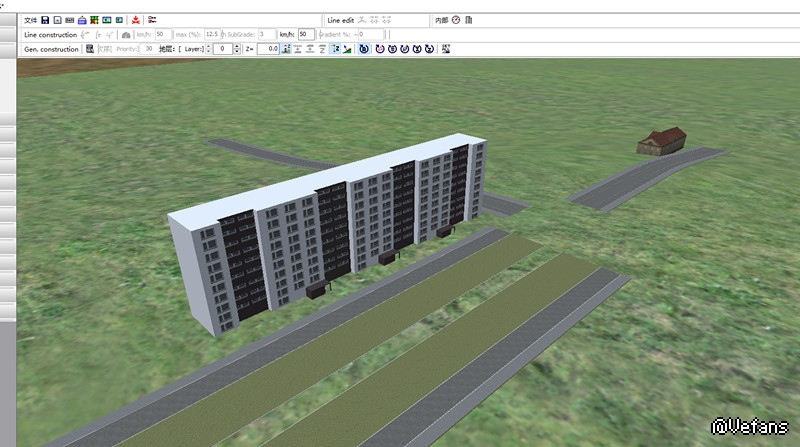This screenshot has width=800, height=447.
Task: Click the tunnel arch icon in Line construction
Action: 126,34
